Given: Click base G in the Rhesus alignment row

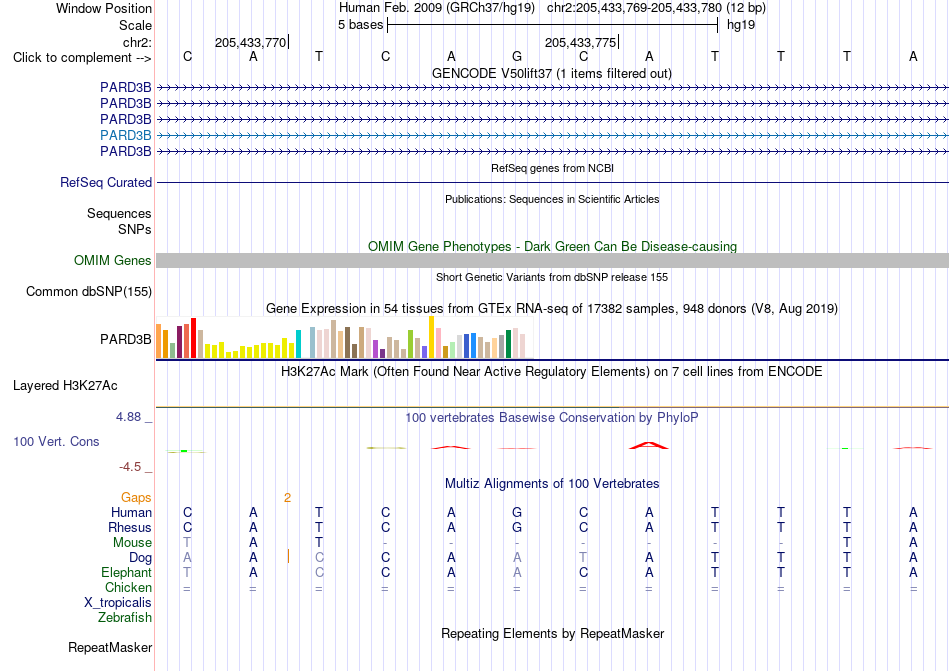Looking at the screenshot, I should click(x=517, y=527).
